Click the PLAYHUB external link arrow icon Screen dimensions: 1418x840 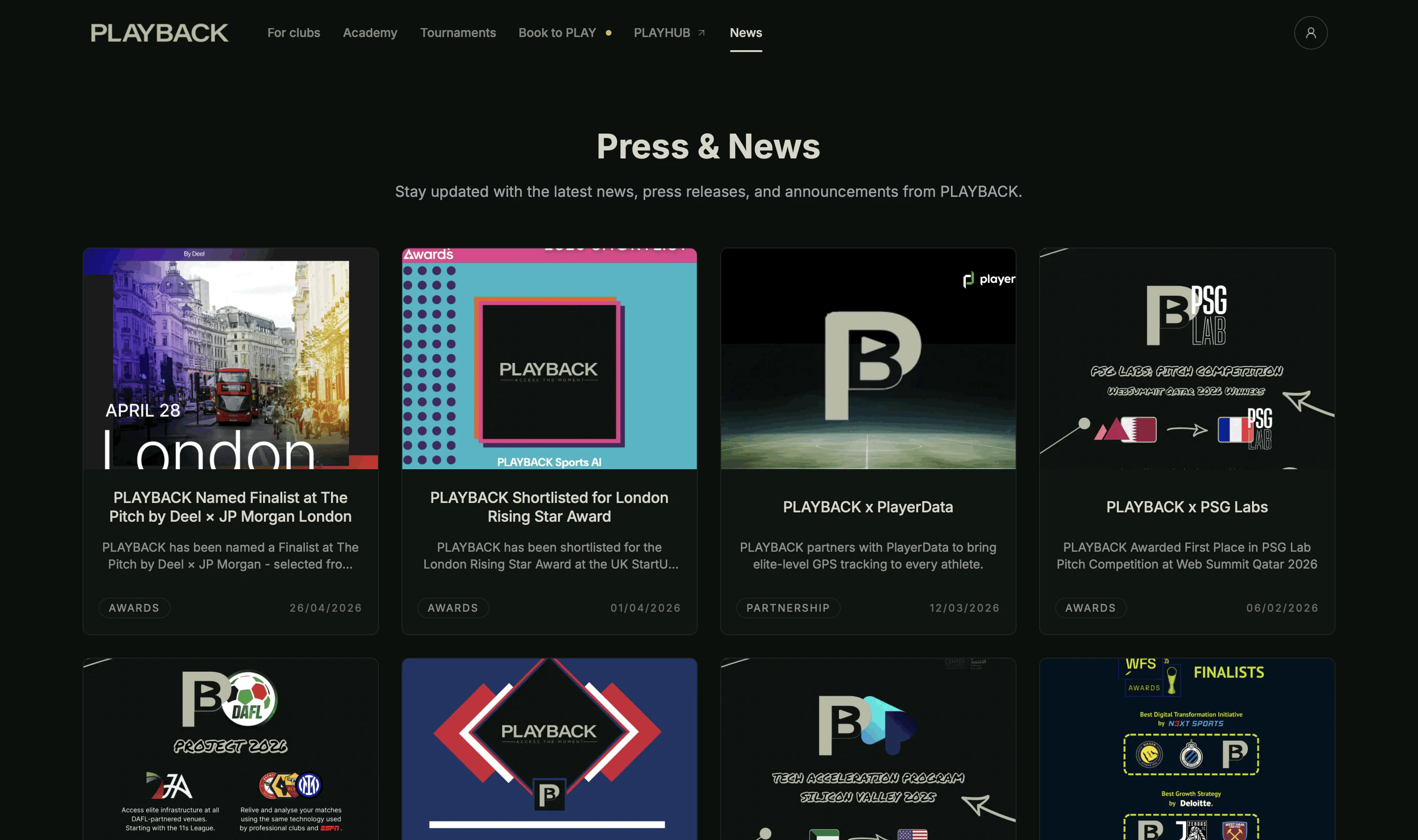701,33
